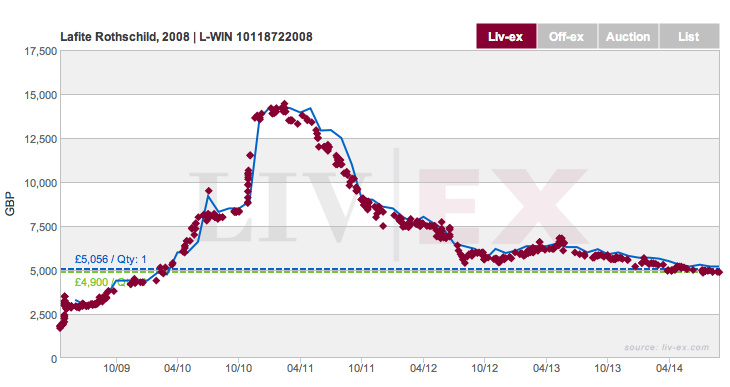This screenshot has width=730, height=387.
Task: Switch to the List tab
Action: tap(689, 36)
